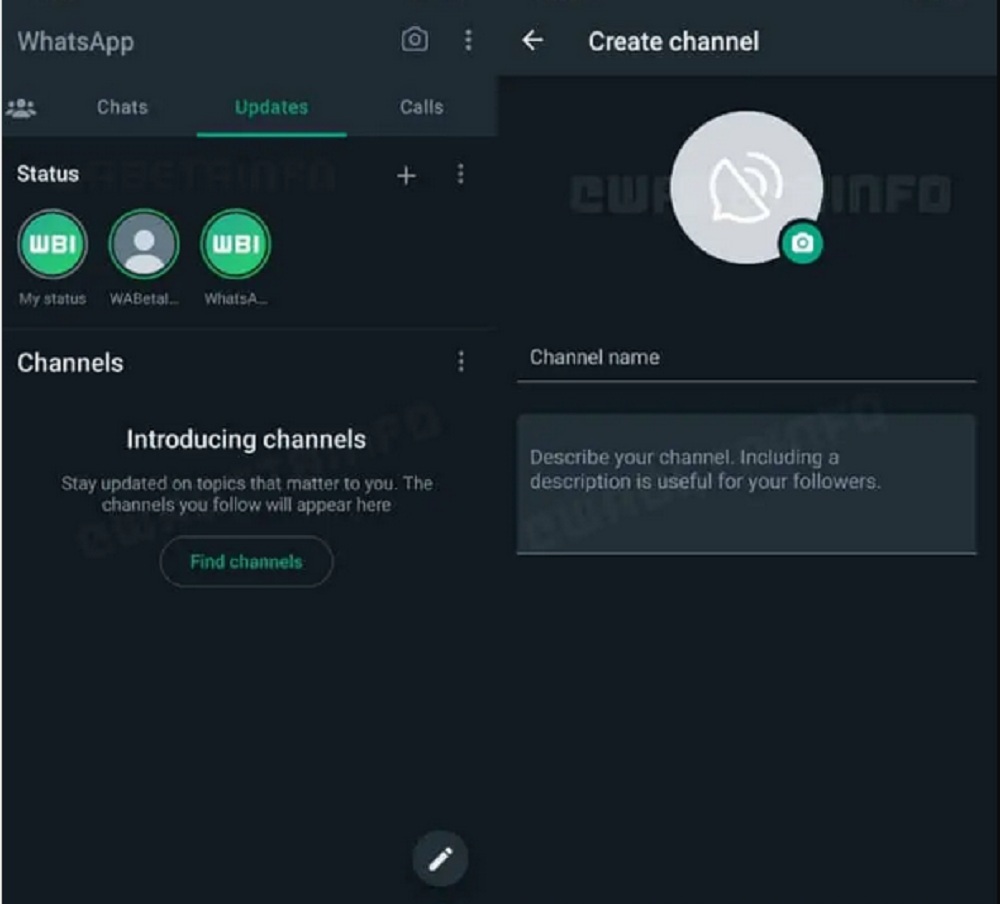Click "Stay updated on topics" description text
The width and height of the screenshot is (1000, 904).
click(x=247, y=494)
